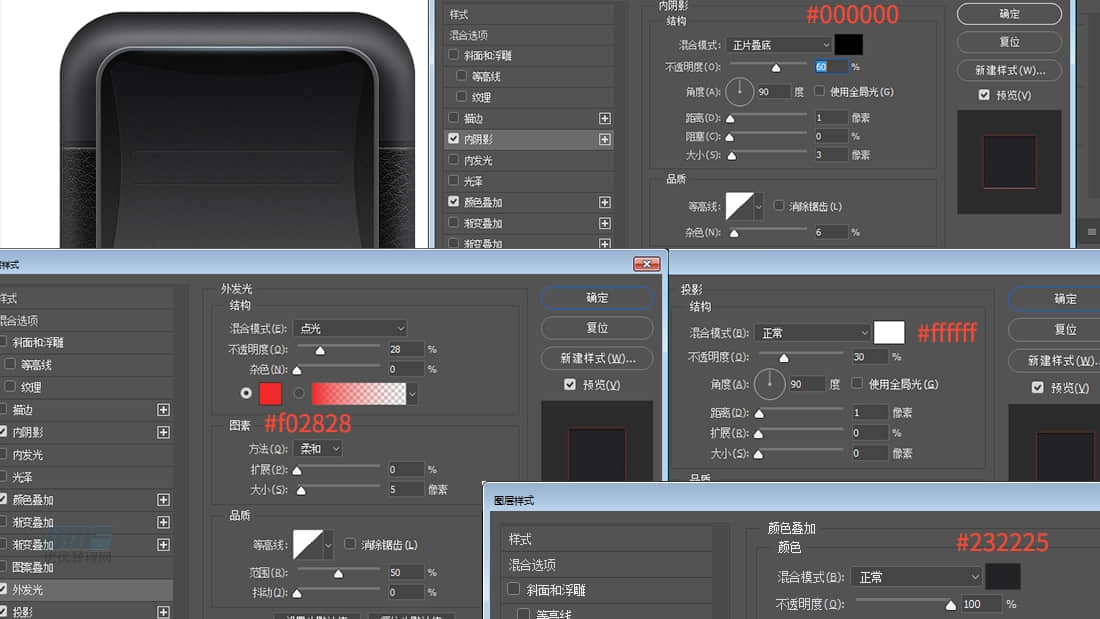Click 复位 button in the 外发光 dialog

point(597,328)
